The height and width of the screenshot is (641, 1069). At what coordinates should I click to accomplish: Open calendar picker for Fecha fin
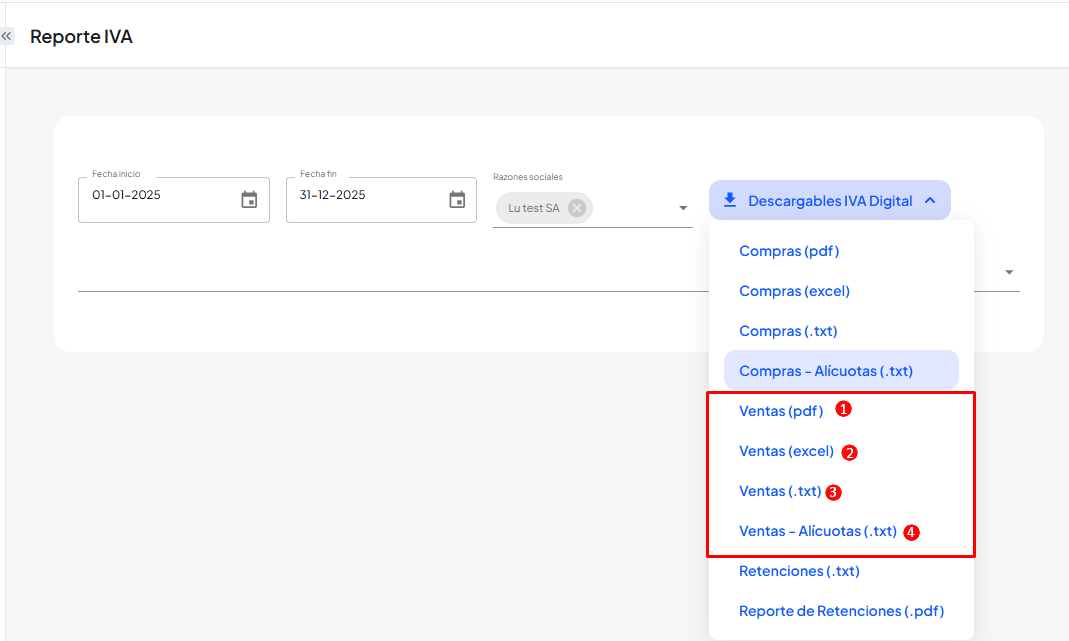457,200
